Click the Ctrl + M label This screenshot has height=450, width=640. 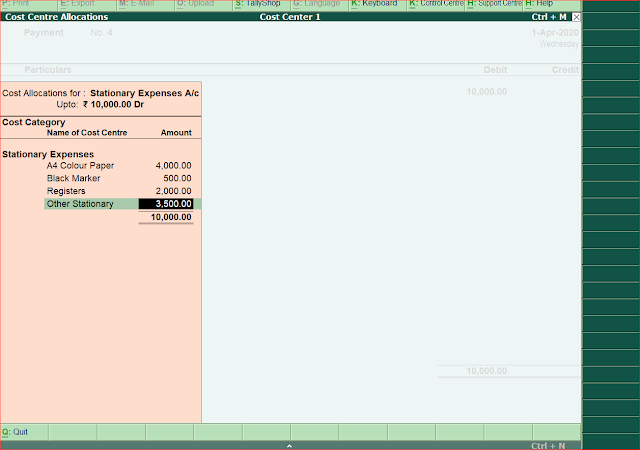click(549, 17)
